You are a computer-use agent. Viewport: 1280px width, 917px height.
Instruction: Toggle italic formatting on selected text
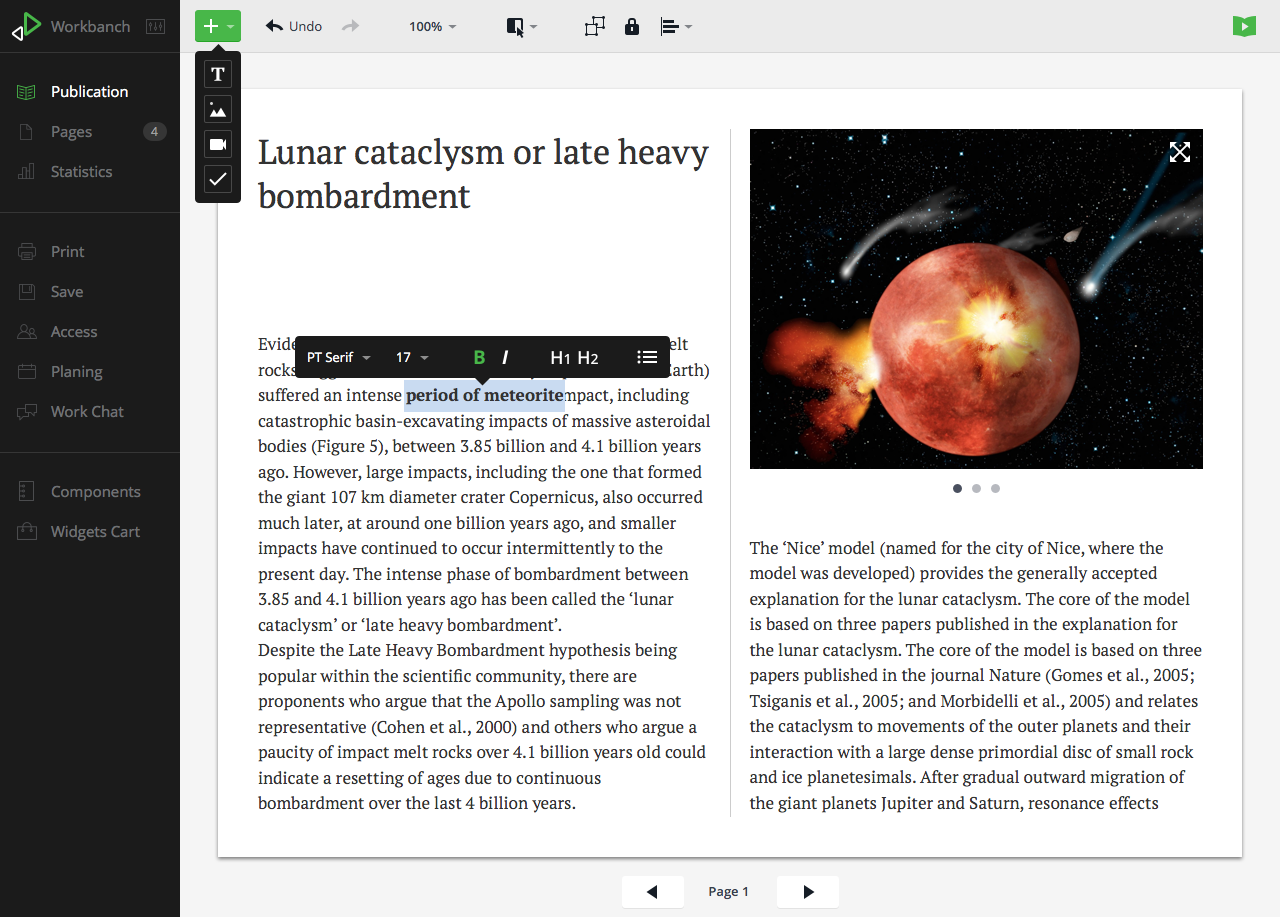point(505,358)
